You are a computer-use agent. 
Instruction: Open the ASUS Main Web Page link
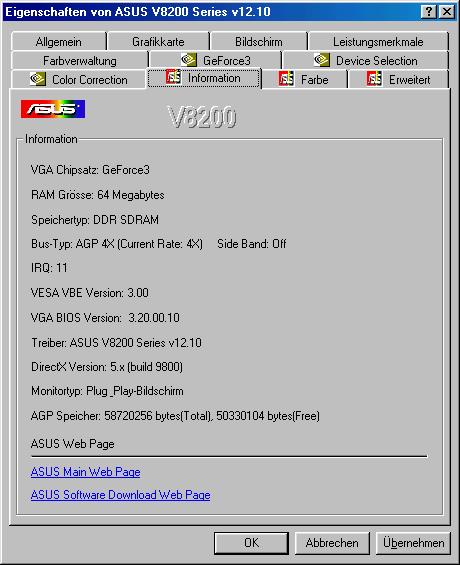[85, 472]
